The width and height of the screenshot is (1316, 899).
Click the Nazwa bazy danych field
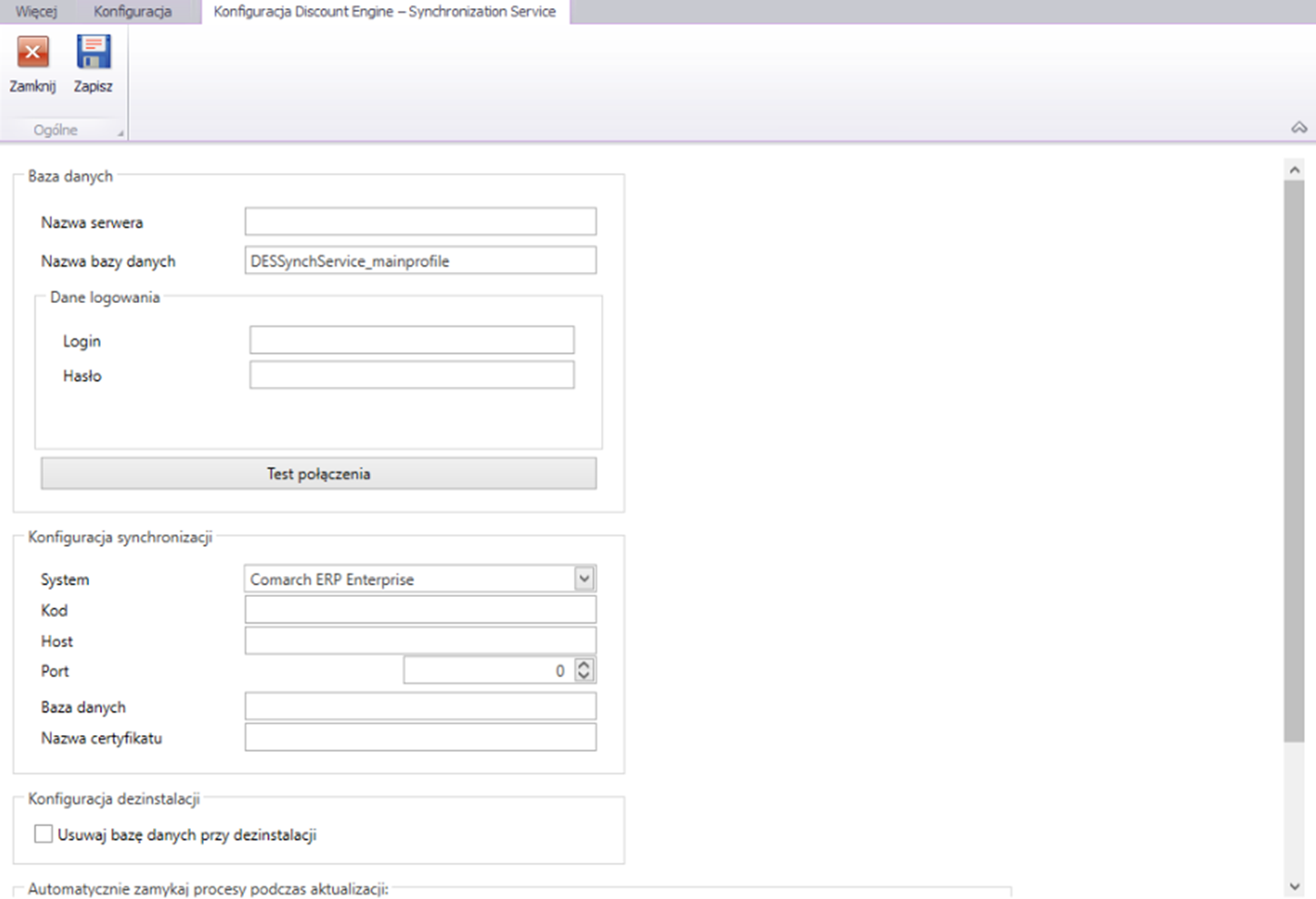coord(420,260)
